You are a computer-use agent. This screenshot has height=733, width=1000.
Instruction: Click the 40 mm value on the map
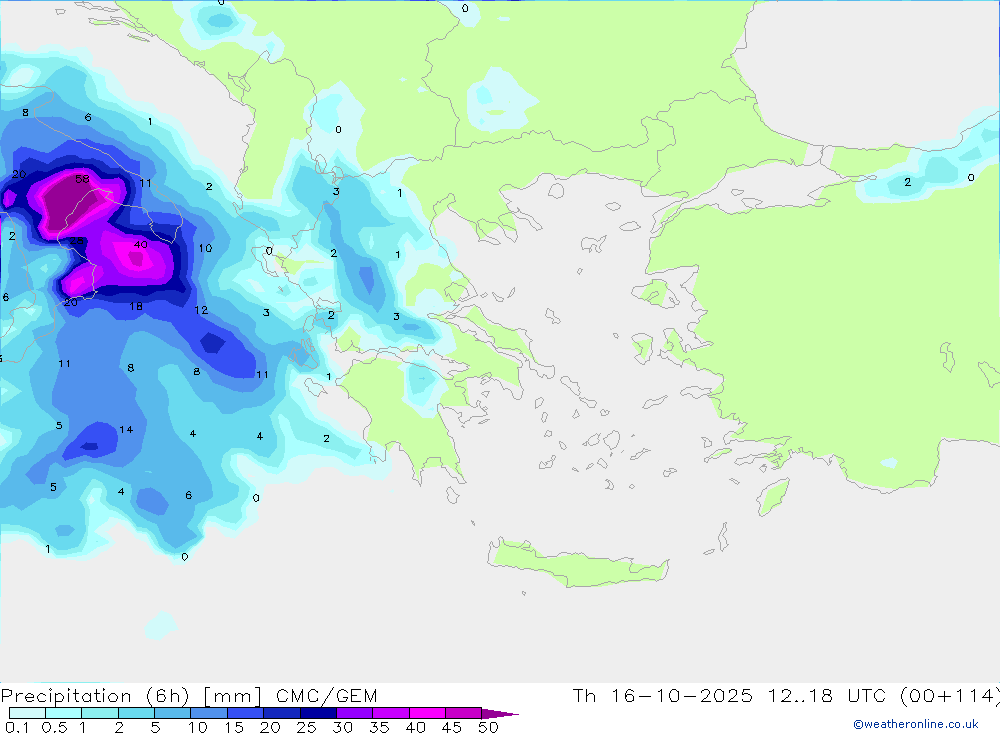pos(140,244)
